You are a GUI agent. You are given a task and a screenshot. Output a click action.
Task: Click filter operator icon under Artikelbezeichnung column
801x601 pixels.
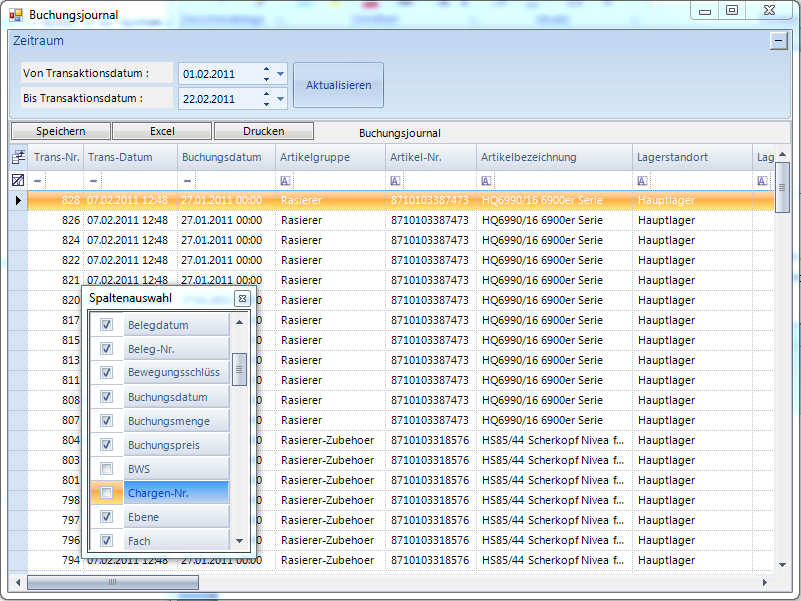click(486, 181)
